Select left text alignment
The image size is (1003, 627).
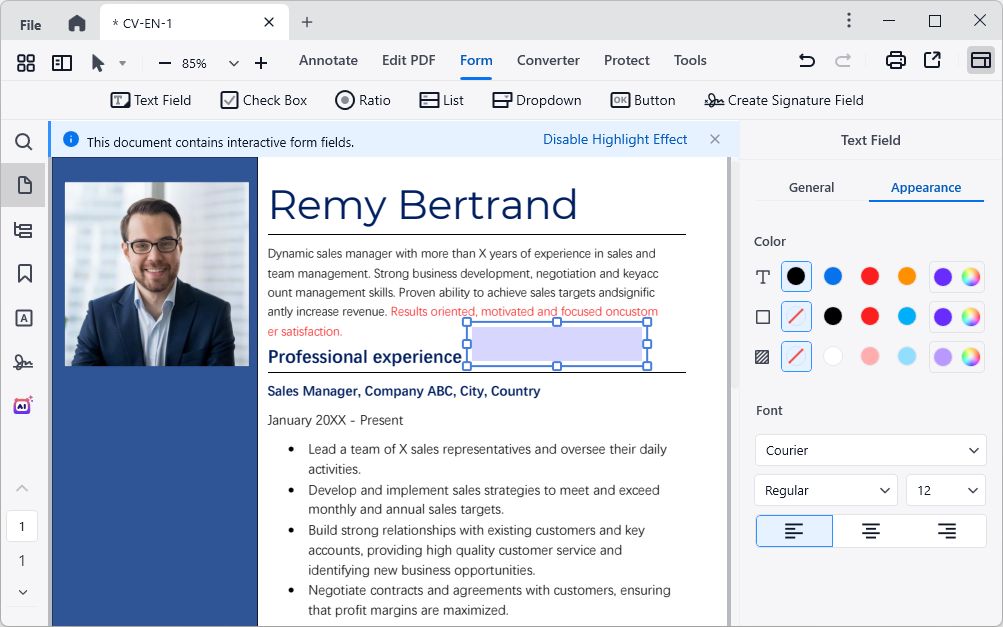(794, 531)
